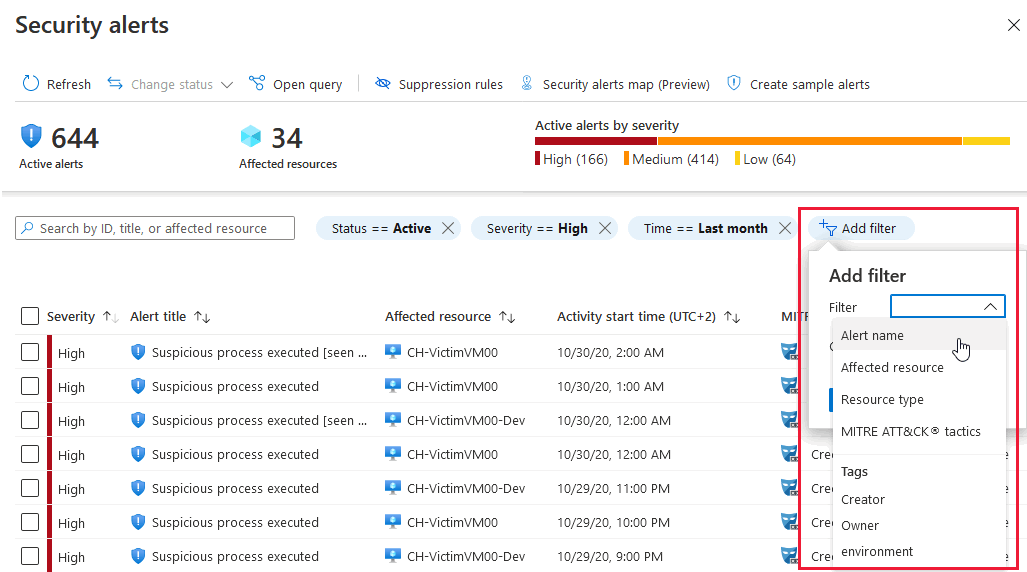Check the 10/29/20, 11:00 PM alert row
Image resolution: width=1027 pixels, height=572 pixels.
pos(30,488)
